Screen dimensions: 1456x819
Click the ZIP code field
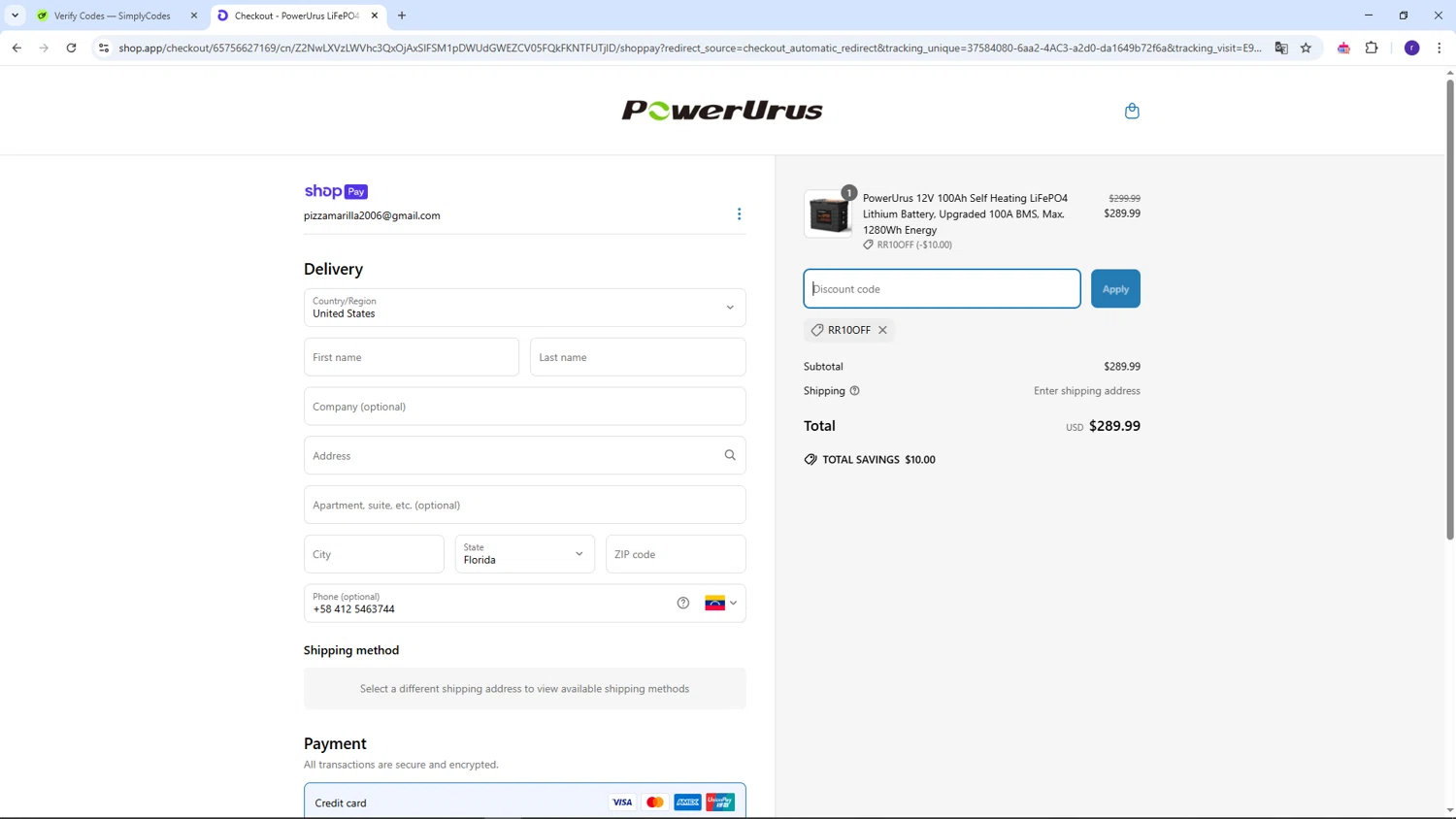coord(676,554)
